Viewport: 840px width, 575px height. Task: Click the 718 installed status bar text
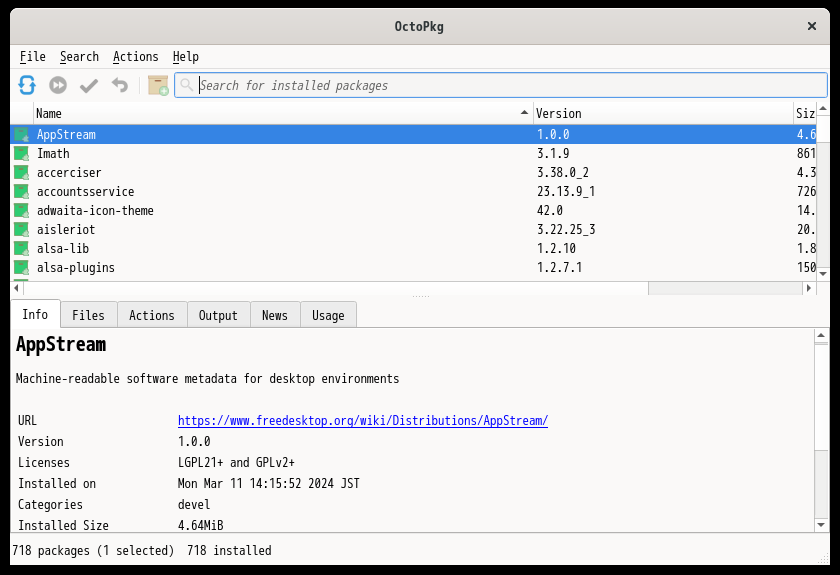(229, 550)
